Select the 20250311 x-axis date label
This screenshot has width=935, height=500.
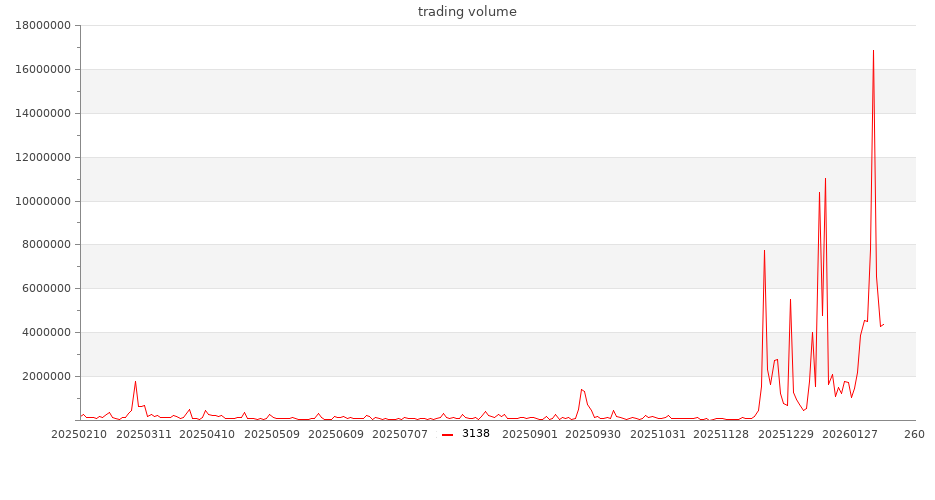coord(144,435)
